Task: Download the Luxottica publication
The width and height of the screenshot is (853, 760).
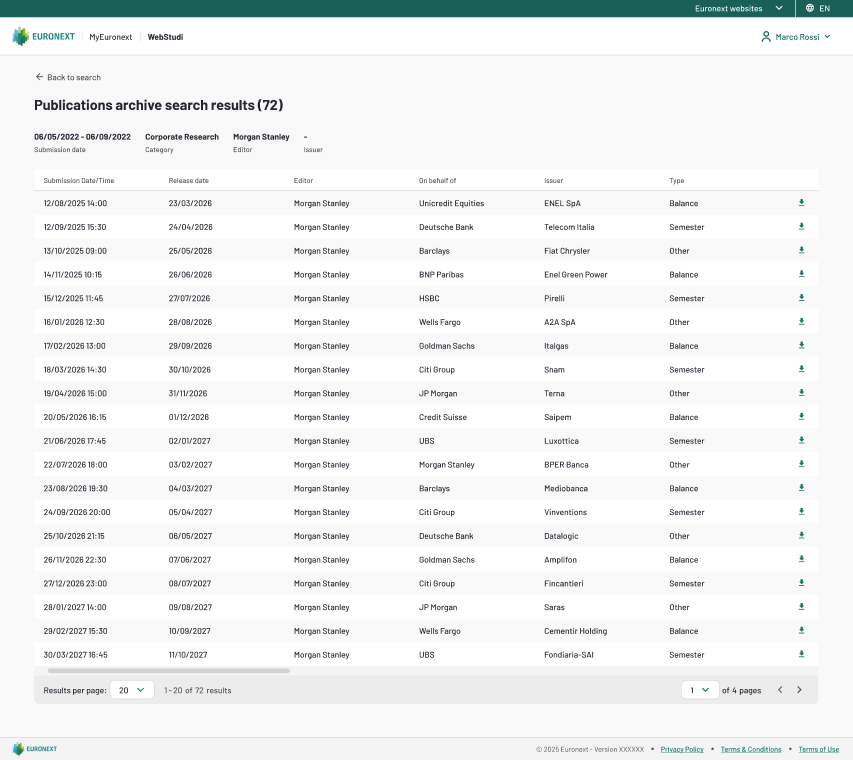Action: click(x=801, y=440)
